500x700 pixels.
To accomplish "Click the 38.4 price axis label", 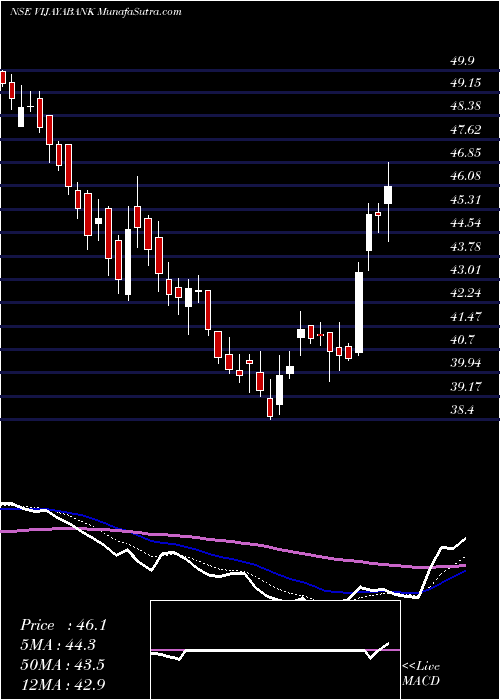I will (463, 410).
